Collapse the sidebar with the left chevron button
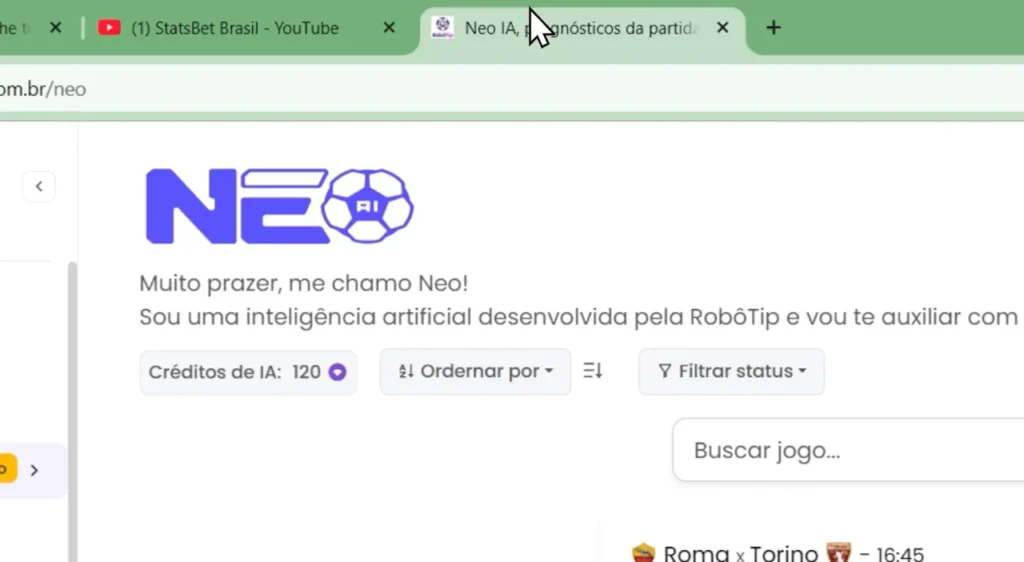Viewport: 1024px width, 562px height. (39, 186)
